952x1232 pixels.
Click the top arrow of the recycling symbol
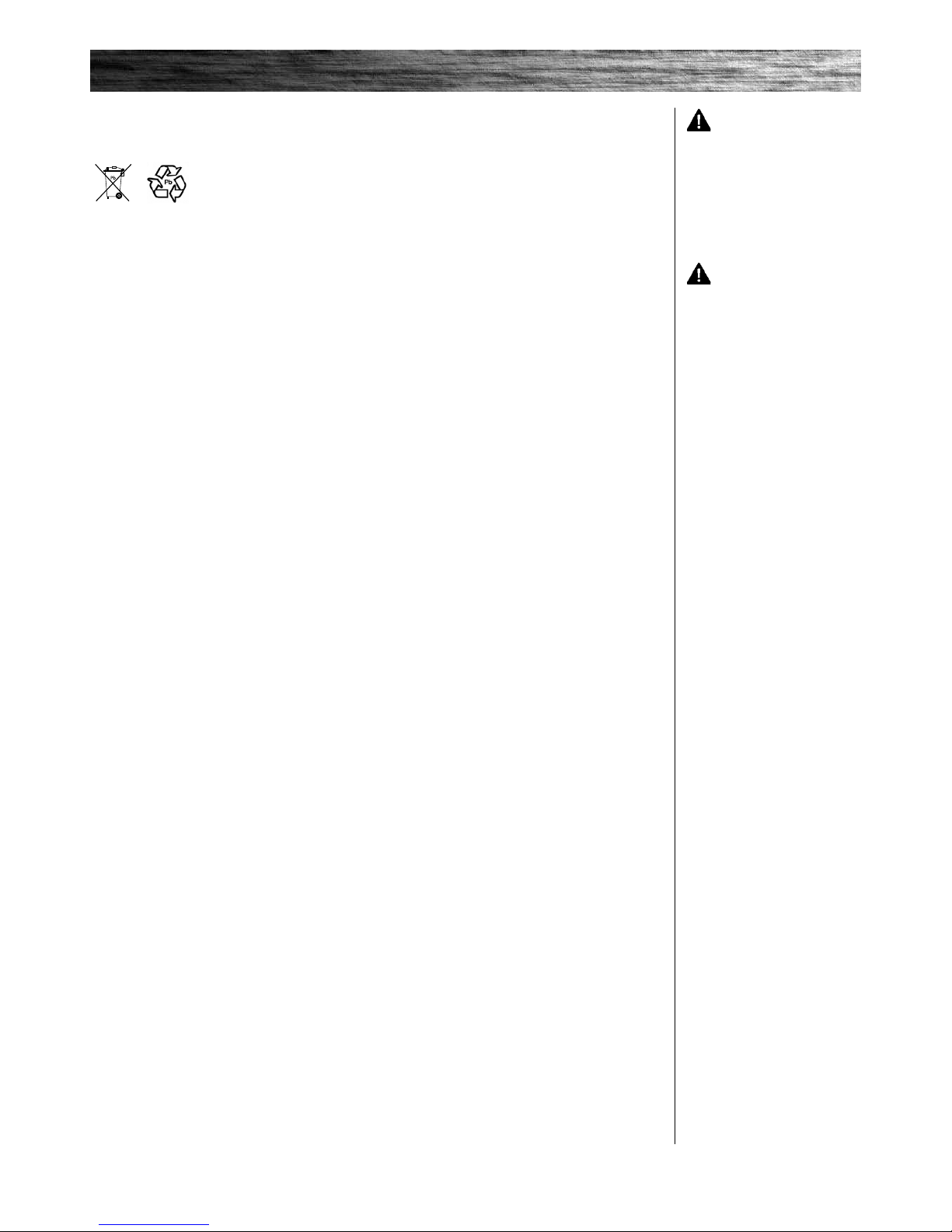169,171
